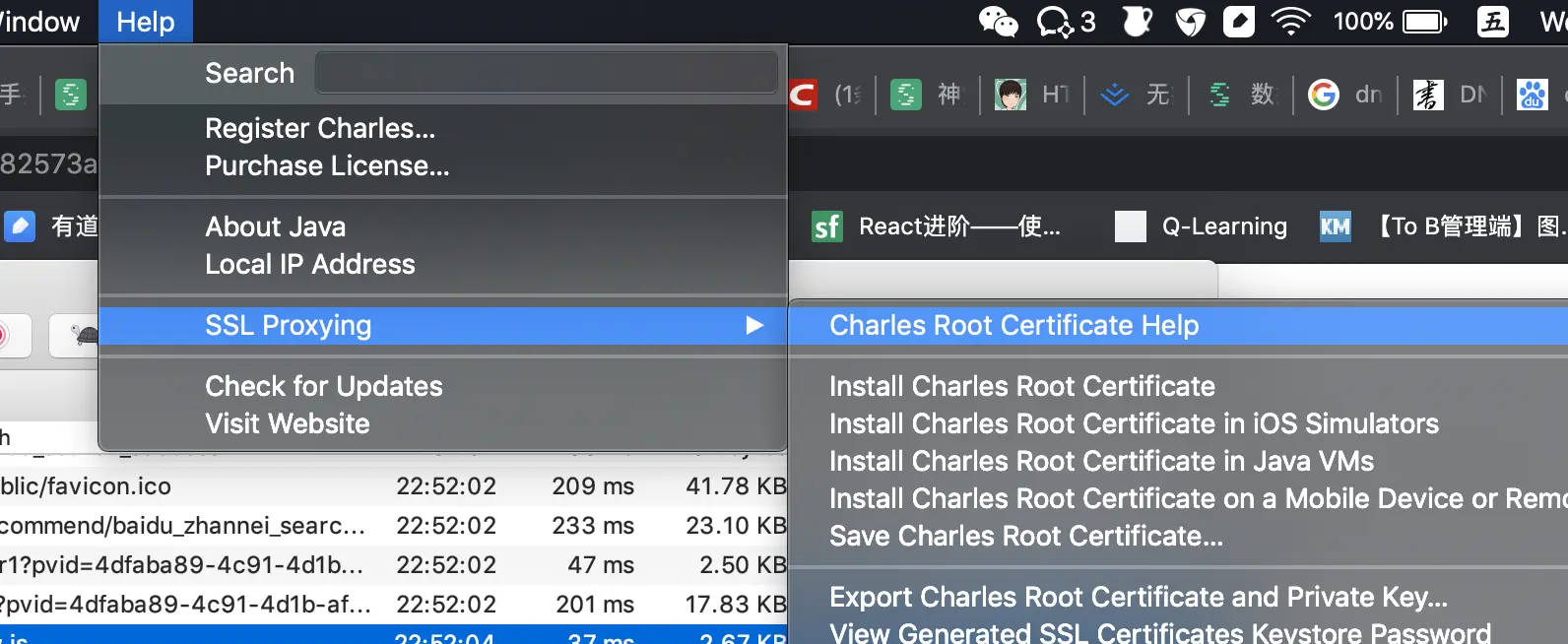Open the 有道 bookmark
1568x644 pixels.
click(x=51, y=226)
